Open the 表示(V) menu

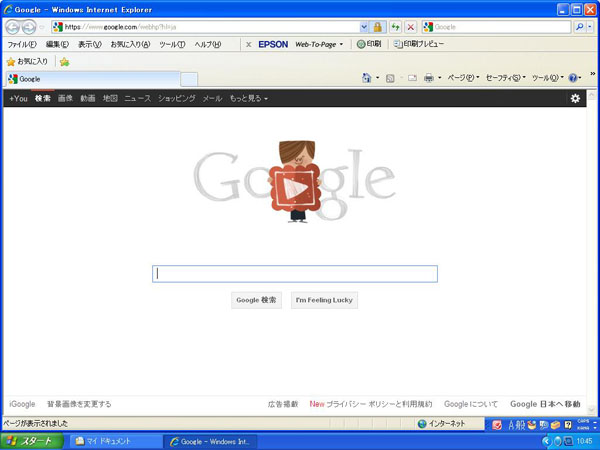coord(90,44)
